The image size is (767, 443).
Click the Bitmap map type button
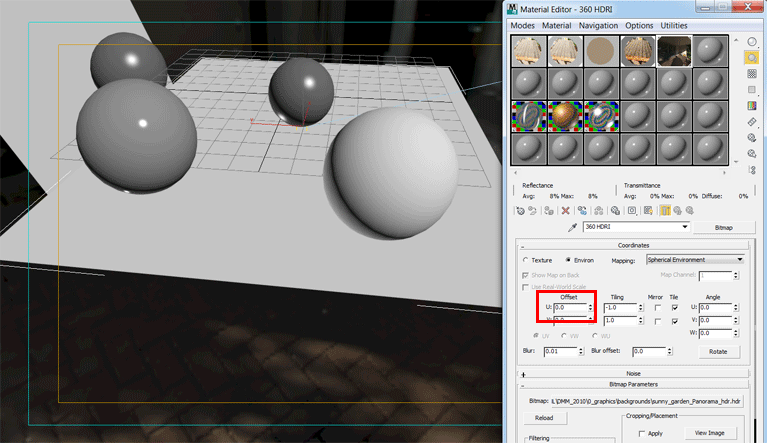723,227
